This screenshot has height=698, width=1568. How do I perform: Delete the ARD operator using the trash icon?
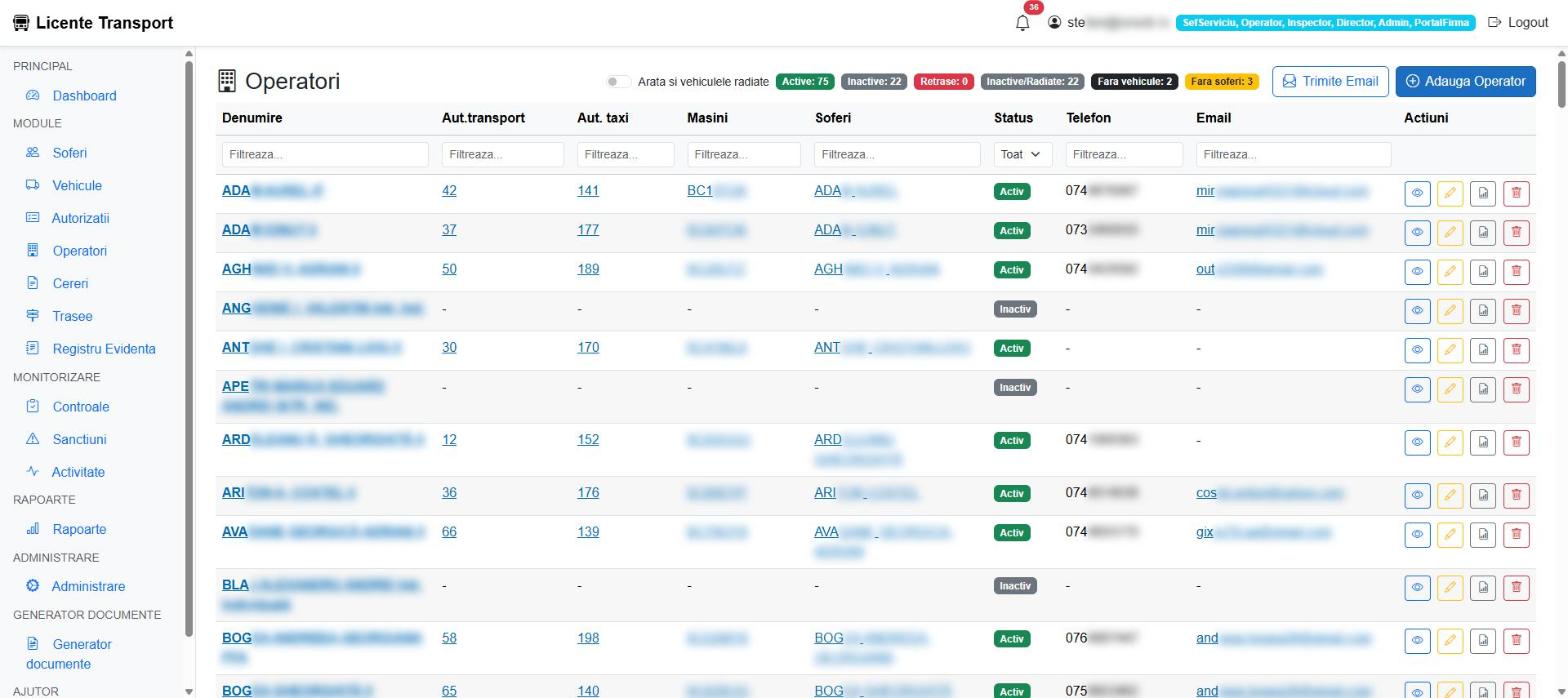(1516, 442)
